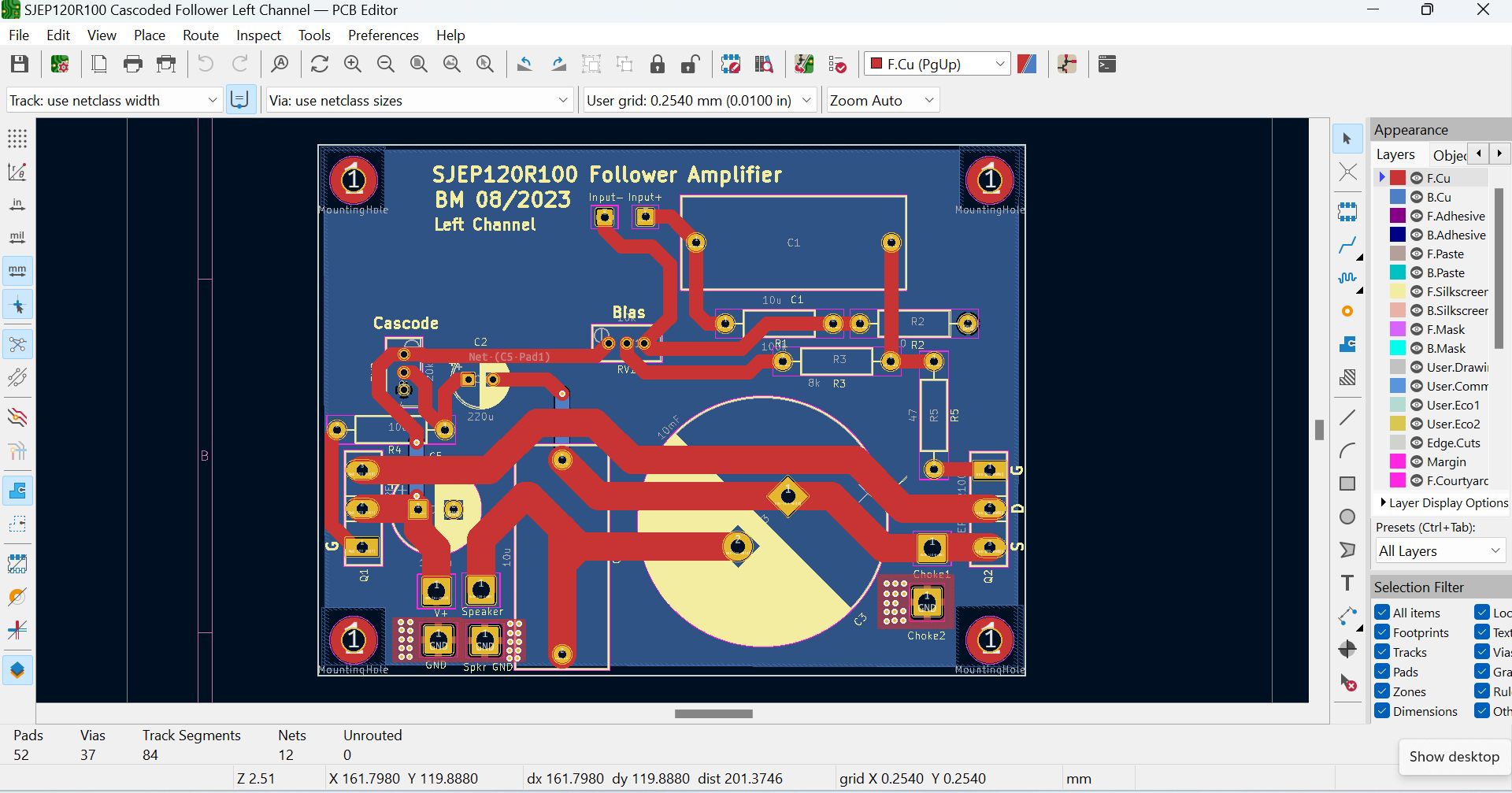Open the Route menu
Image resolution: width=1512 pixels, height=793 pixels.
pos(201,35)
